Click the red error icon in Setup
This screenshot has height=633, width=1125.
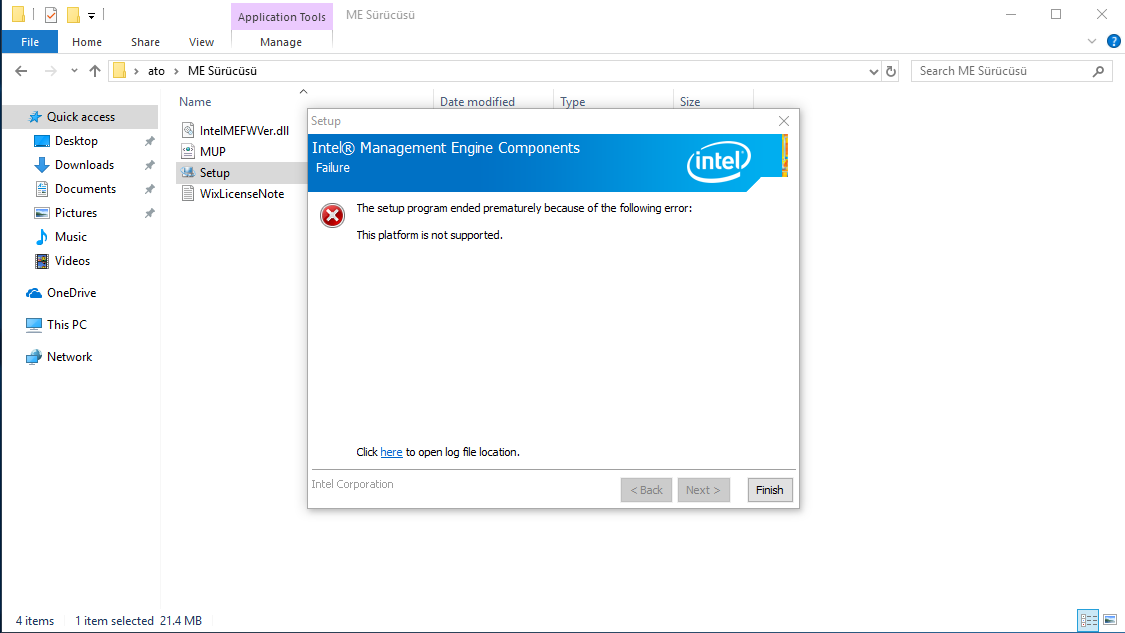pos(332,215)
